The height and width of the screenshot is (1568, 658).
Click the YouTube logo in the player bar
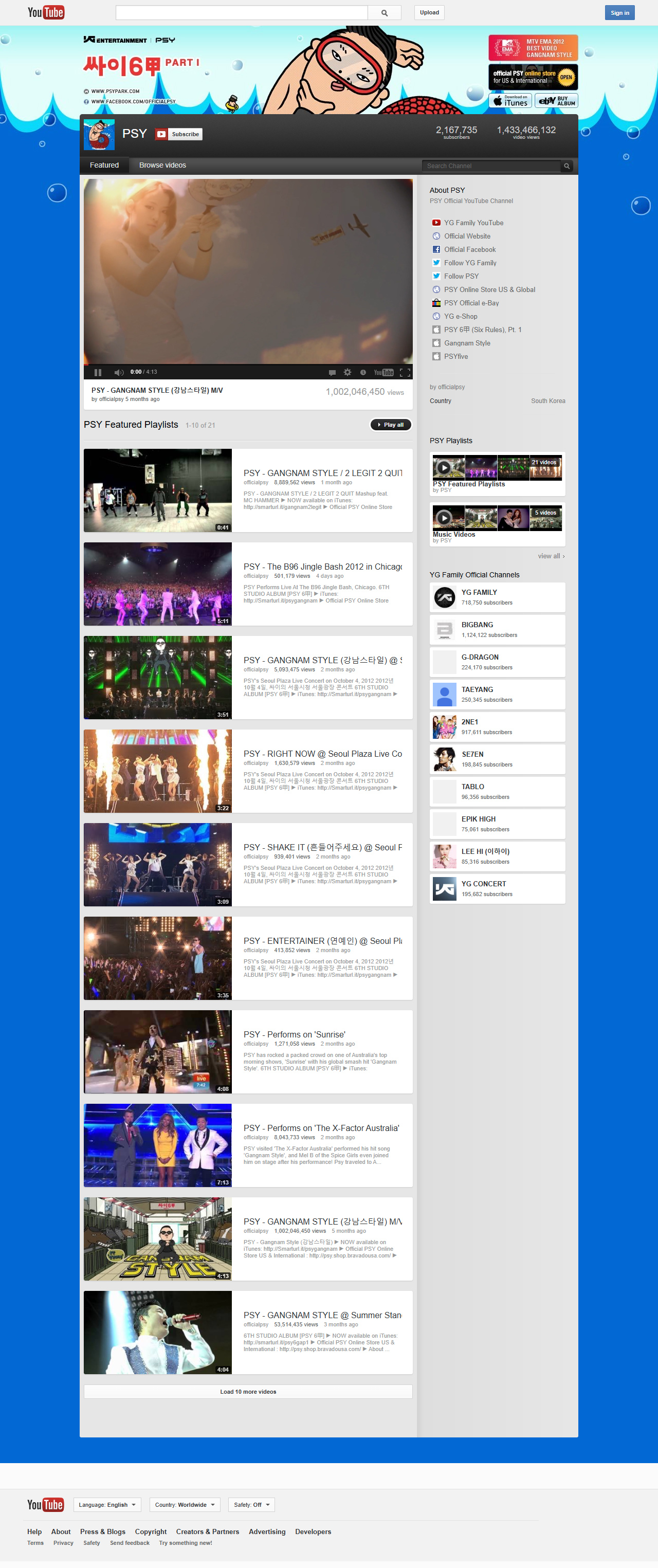383,372
